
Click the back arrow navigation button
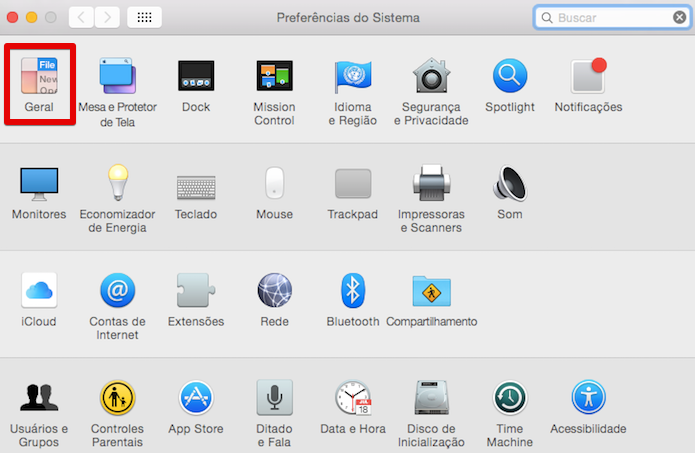coord(81,18)
